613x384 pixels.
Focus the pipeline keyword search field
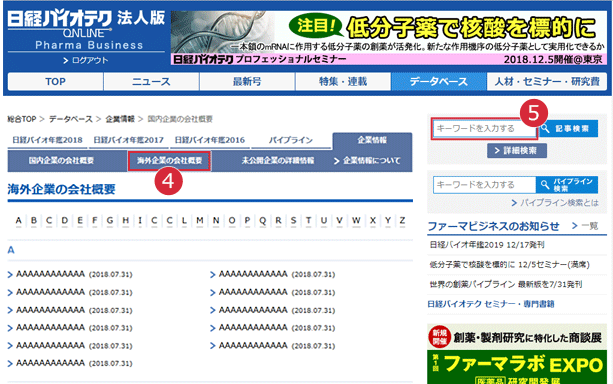484,185
